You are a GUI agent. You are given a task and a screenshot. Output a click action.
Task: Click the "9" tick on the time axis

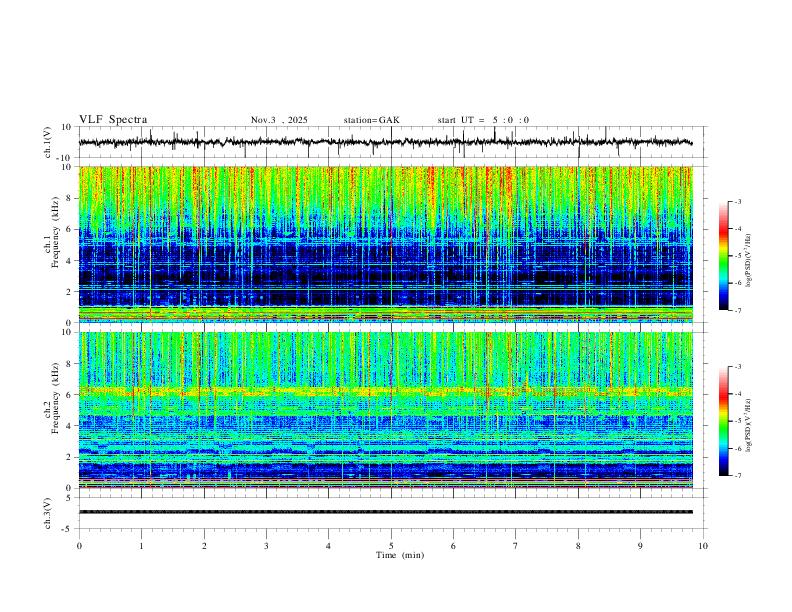[x=640, y=546]
